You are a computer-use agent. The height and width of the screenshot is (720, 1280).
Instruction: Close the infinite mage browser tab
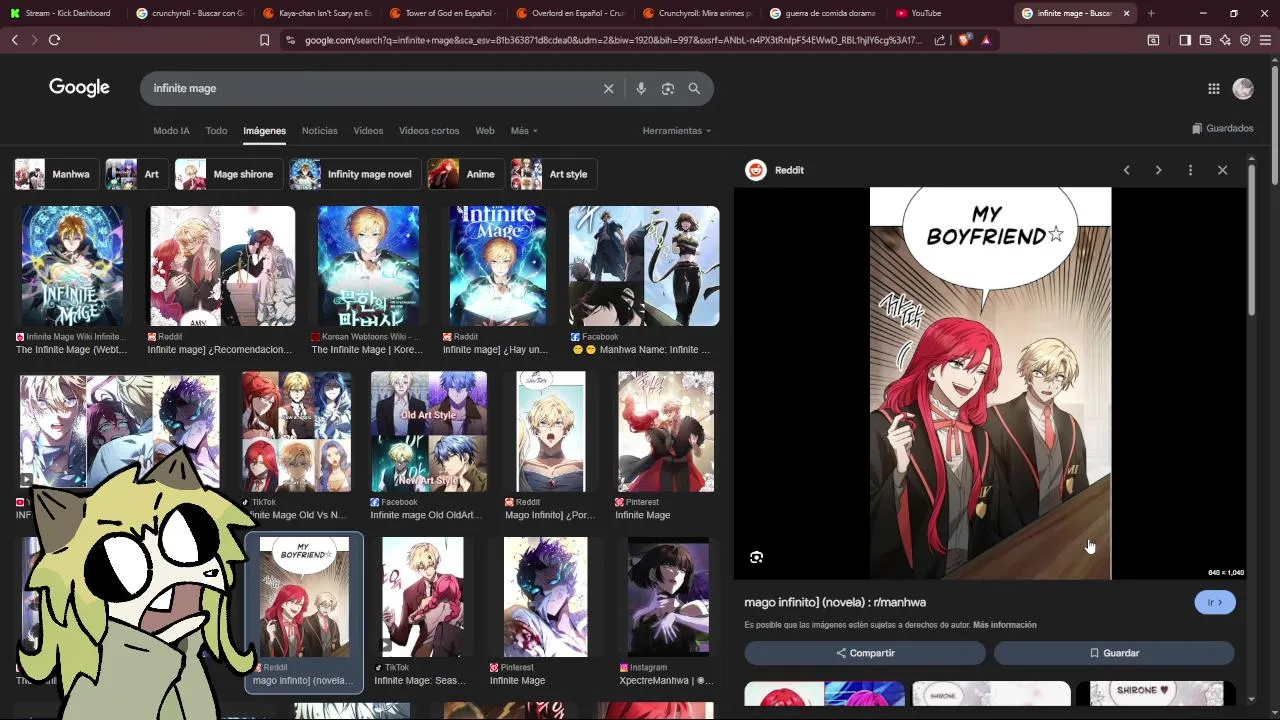click(1126, 13)
